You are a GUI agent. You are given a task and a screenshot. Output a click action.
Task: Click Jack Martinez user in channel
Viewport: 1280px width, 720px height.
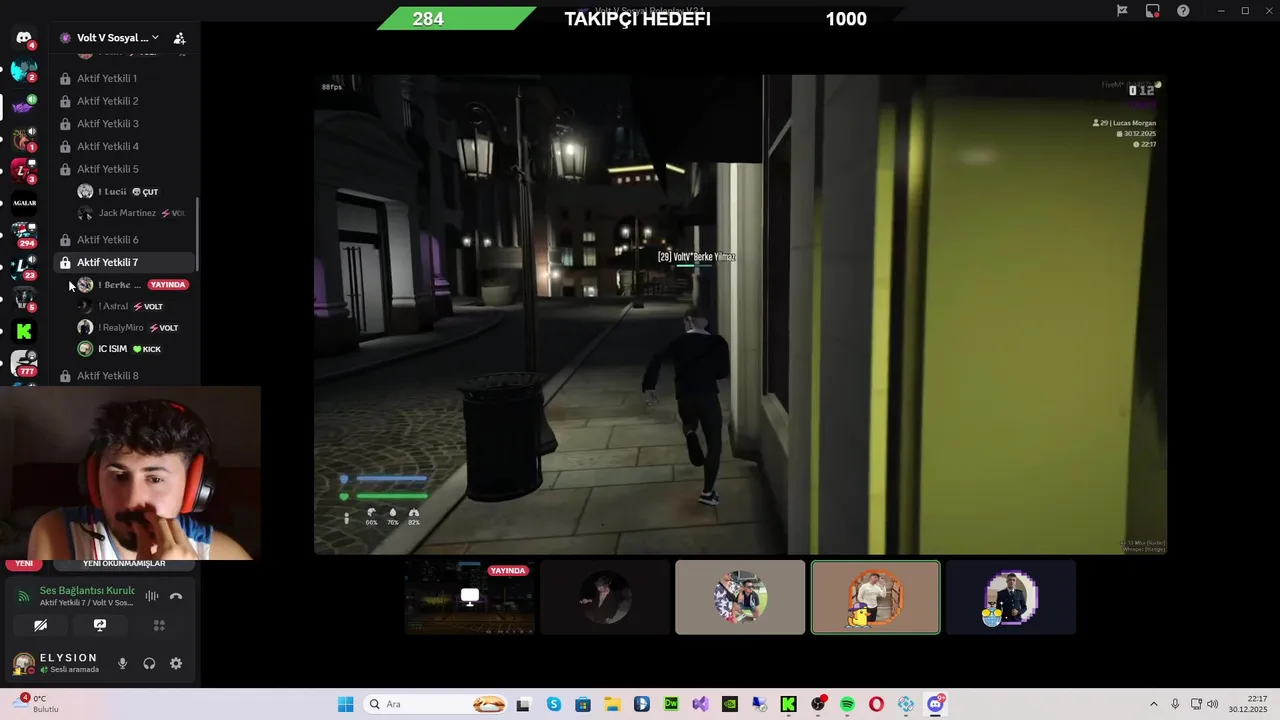(x=133, y=213)
